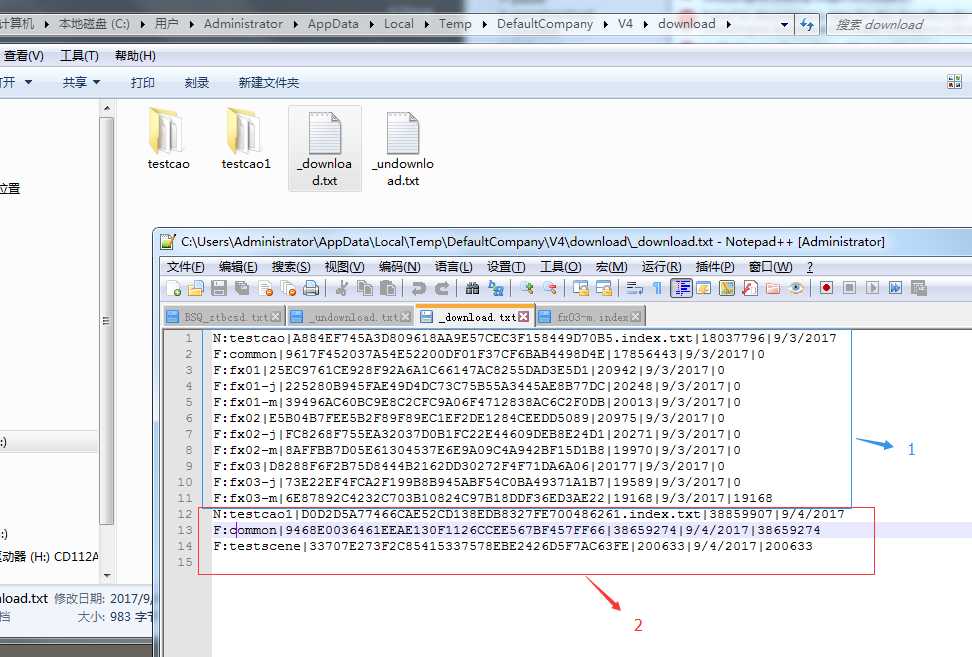Image resolution: width=972 pixels, height=657 pixels.
Task: Toggle Folder as Workspace icon
Action: (772, 288)
